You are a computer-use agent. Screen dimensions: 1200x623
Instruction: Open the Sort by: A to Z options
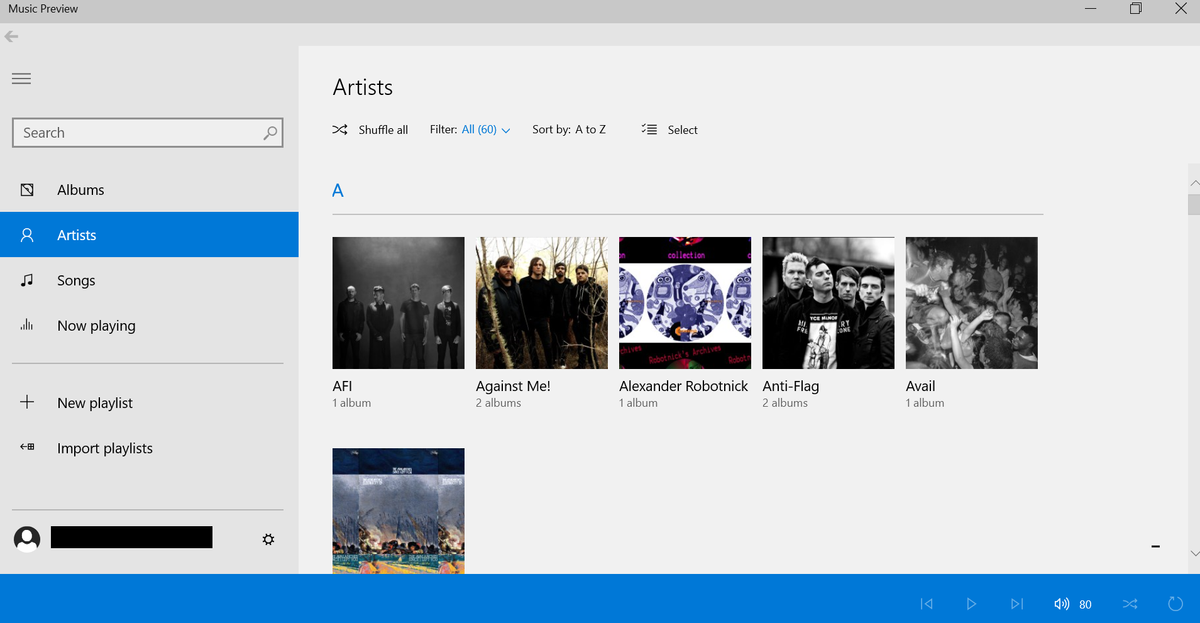pyautogui.click(x=569, y=129)
